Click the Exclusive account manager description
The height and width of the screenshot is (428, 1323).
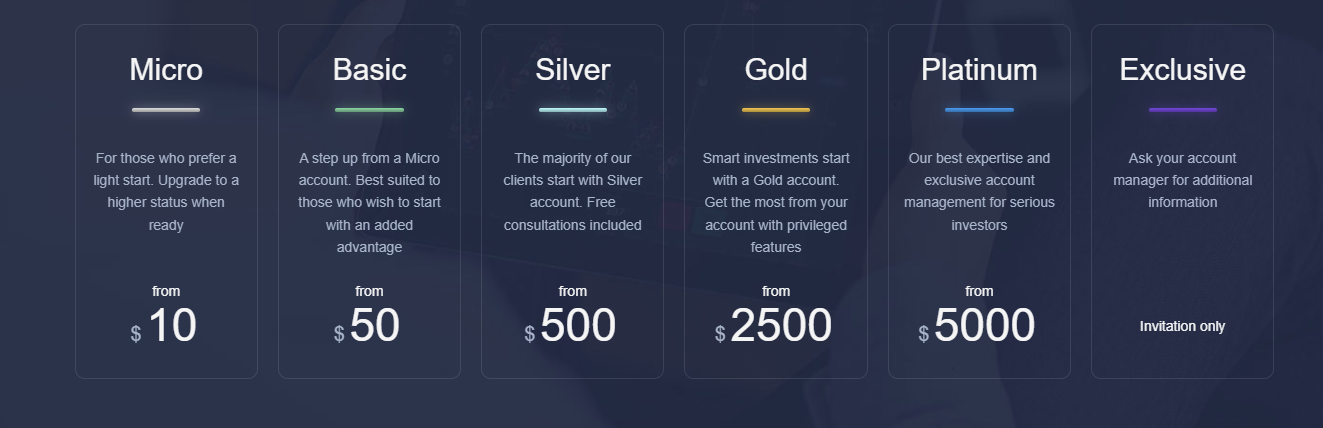1182,180
